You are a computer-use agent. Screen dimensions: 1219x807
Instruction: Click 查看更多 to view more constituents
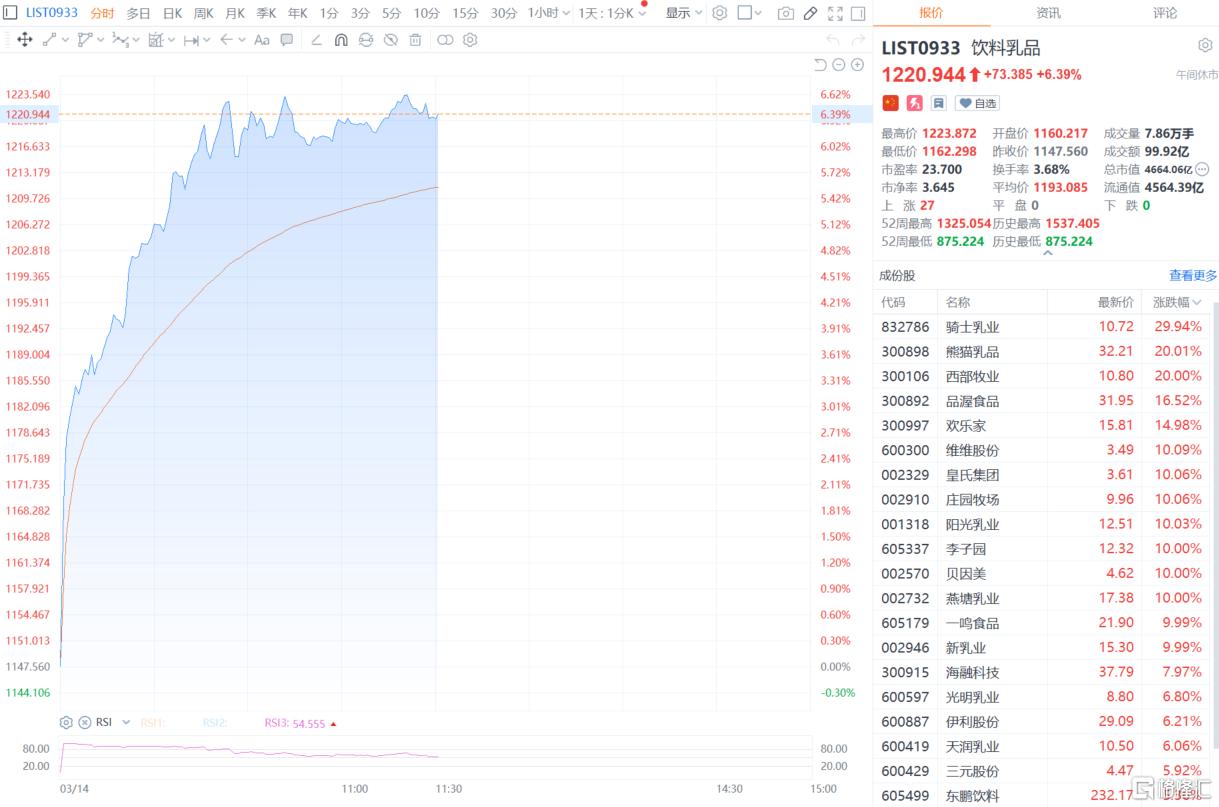point(1193,275)
